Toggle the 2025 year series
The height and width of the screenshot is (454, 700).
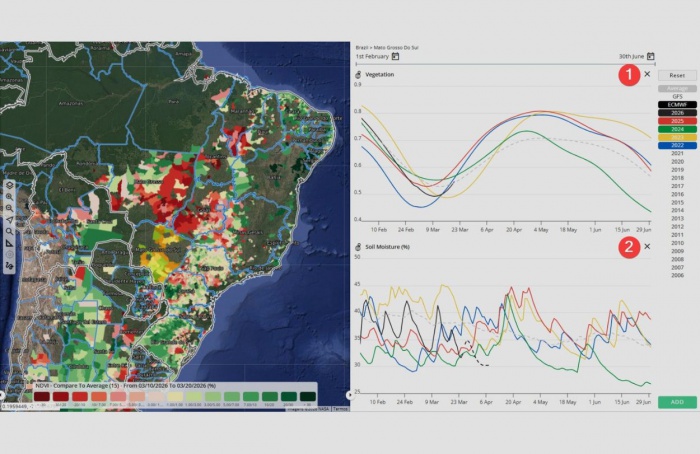[677, 120]
